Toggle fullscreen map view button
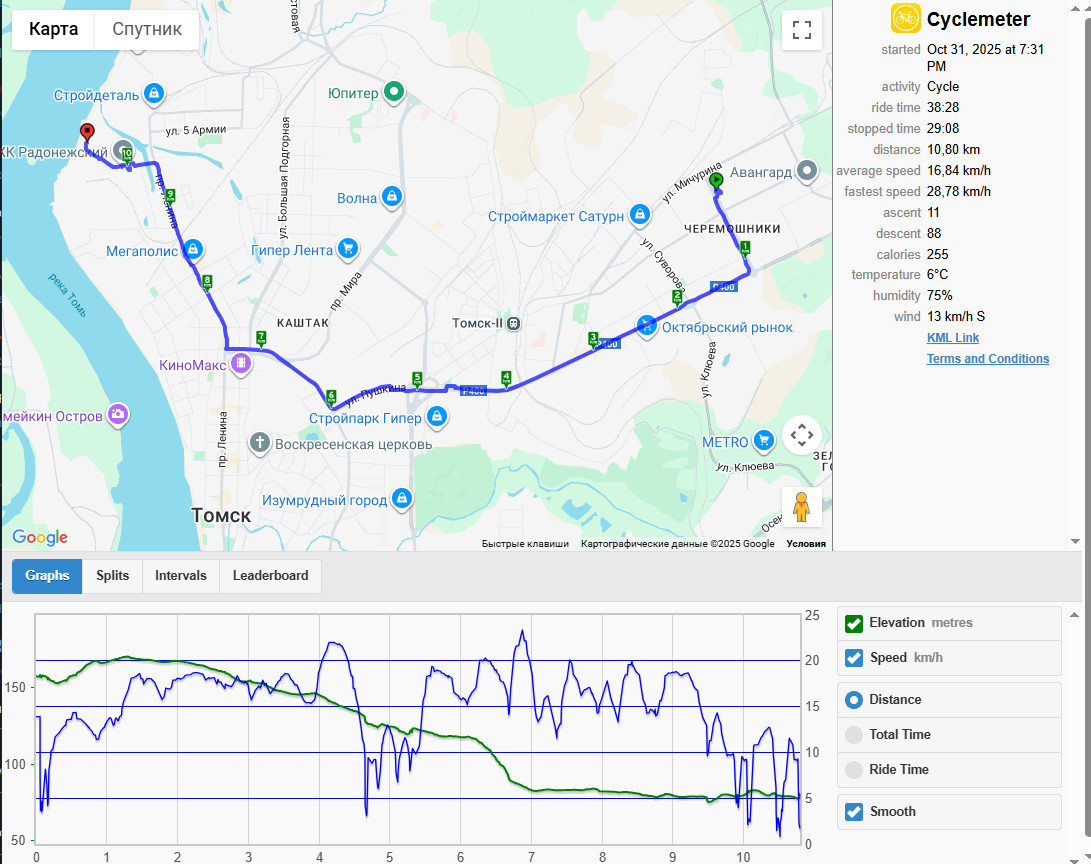 tap(802, 30)
